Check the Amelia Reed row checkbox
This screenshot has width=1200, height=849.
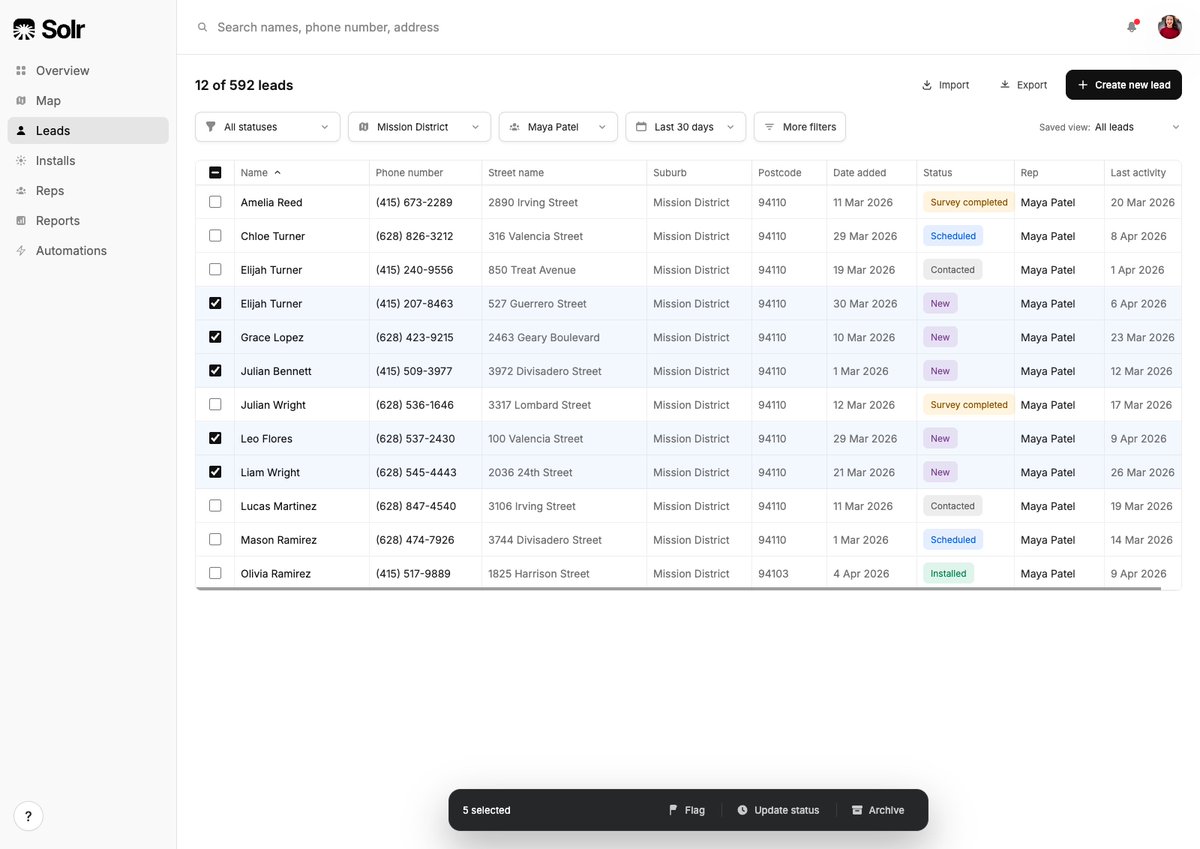(215, 202)
